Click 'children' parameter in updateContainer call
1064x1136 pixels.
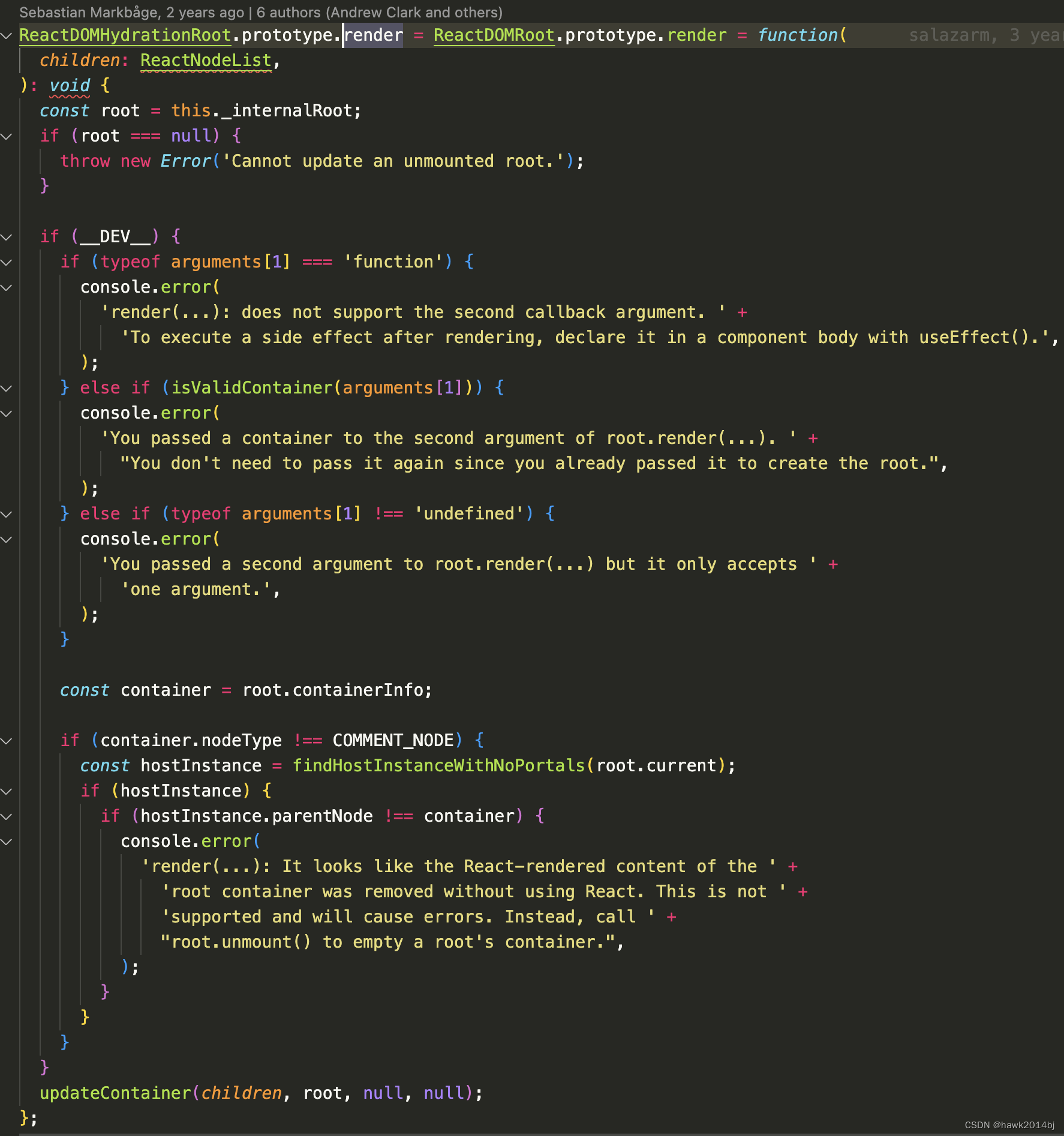[x=242, y=1093]
